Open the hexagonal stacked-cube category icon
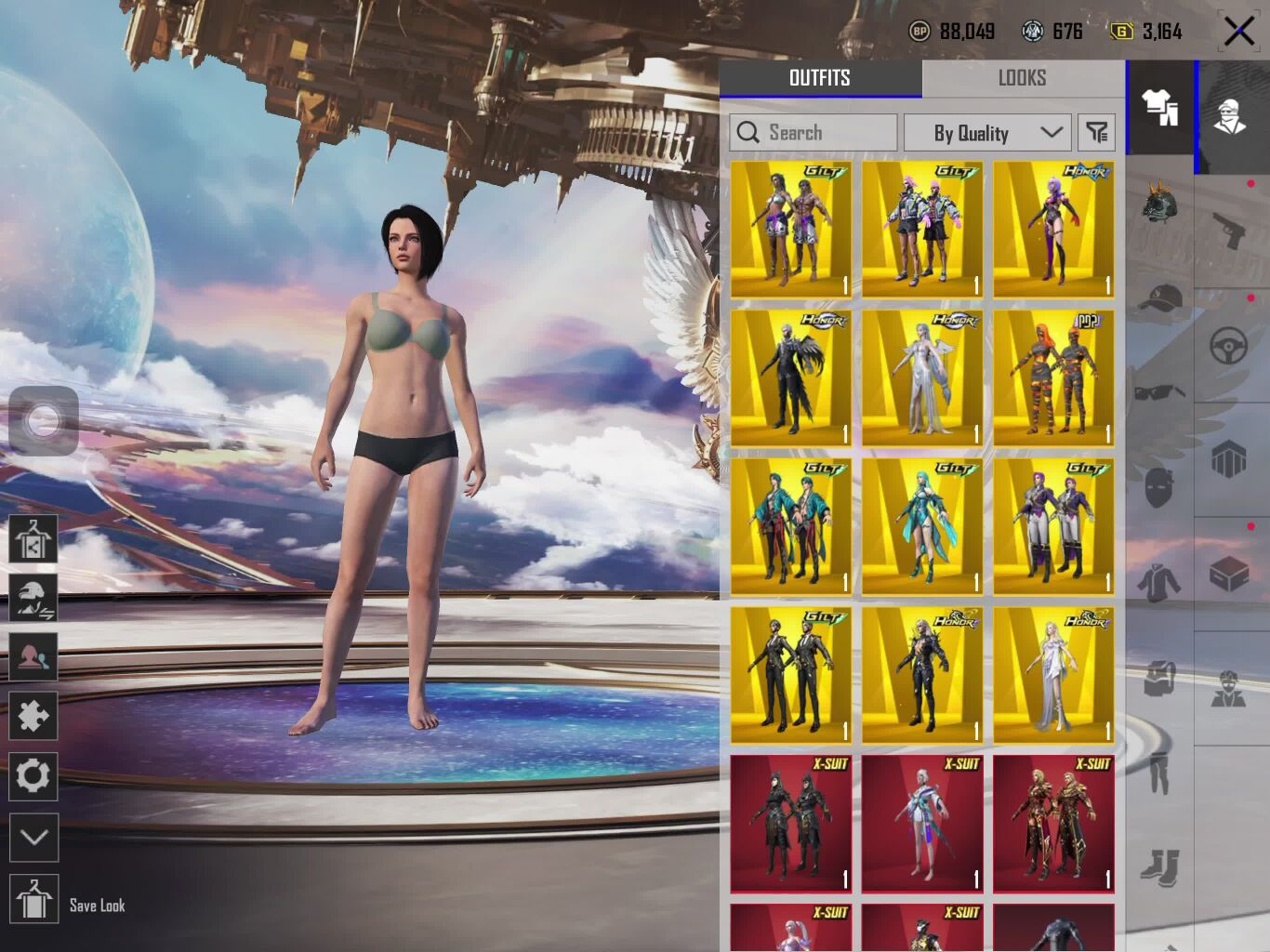This screenshot has width=1270, height=952. click(x=1229, y=458)
